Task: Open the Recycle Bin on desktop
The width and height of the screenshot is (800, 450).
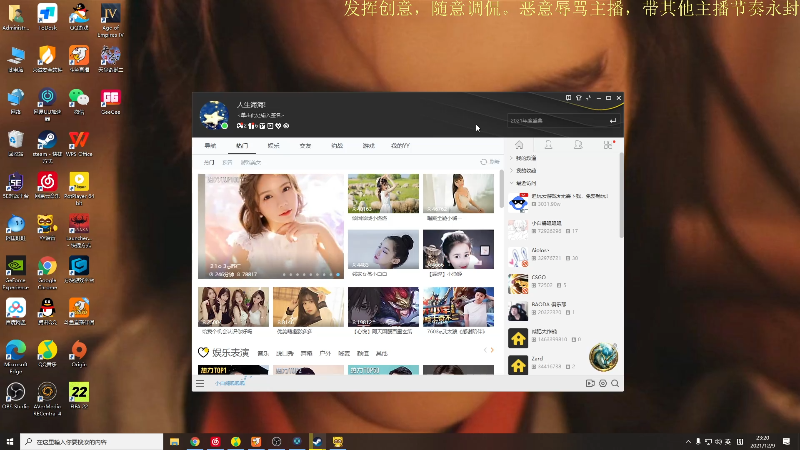Action: 15,144
